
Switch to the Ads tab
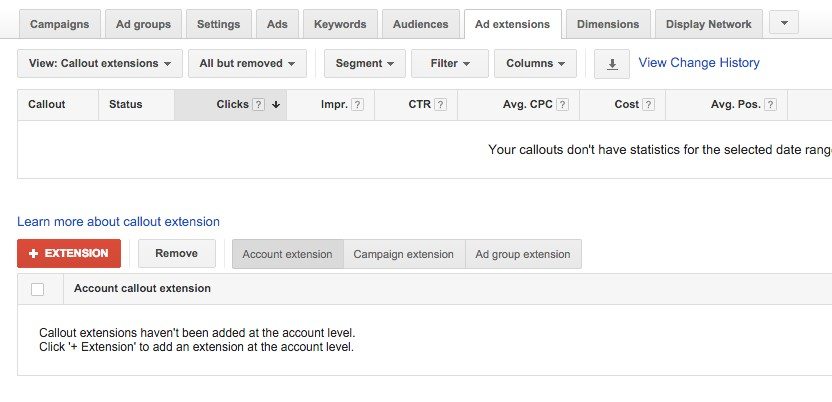[x=277, y=24]
